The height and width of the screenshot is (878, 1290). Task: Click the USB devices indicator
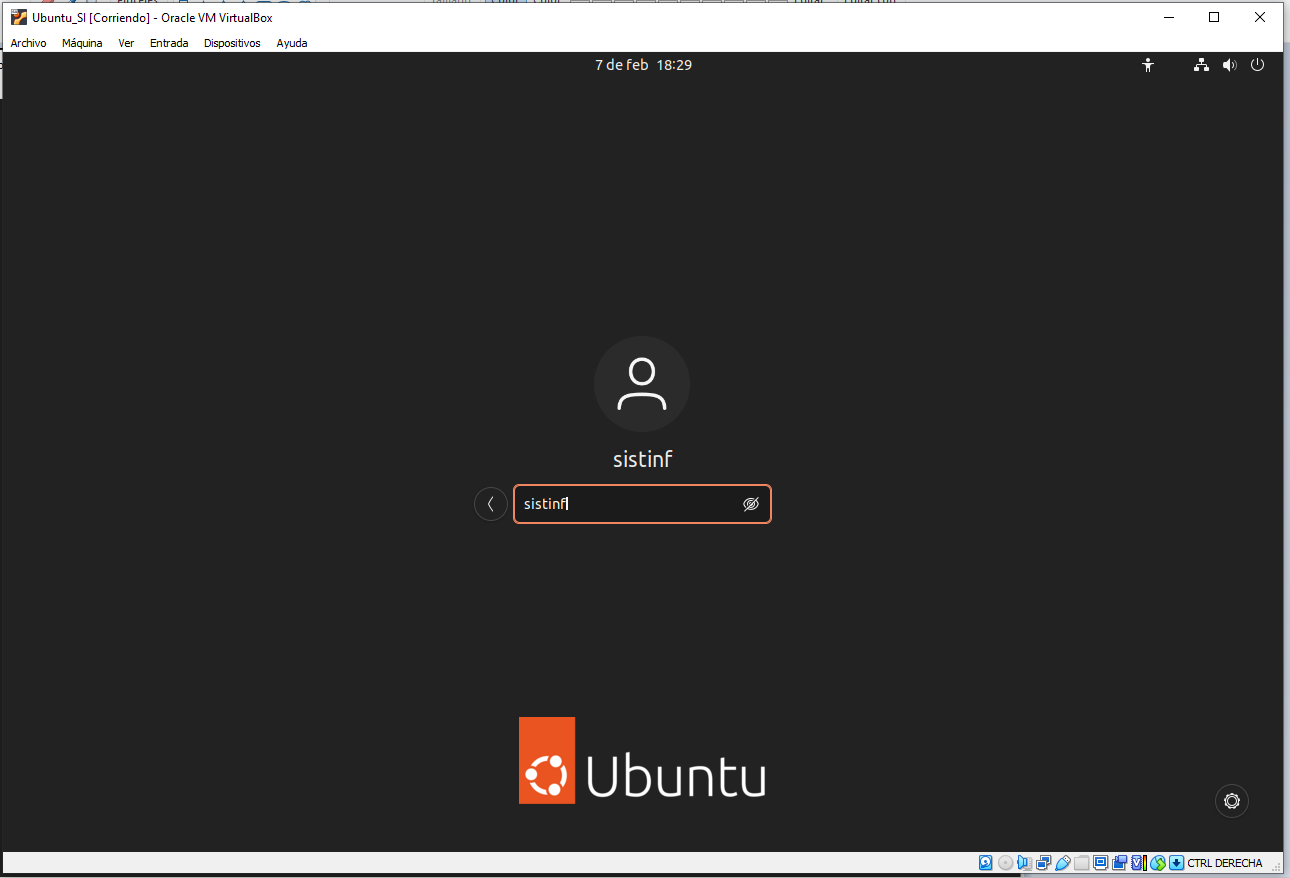click(x=1062, y=863)
